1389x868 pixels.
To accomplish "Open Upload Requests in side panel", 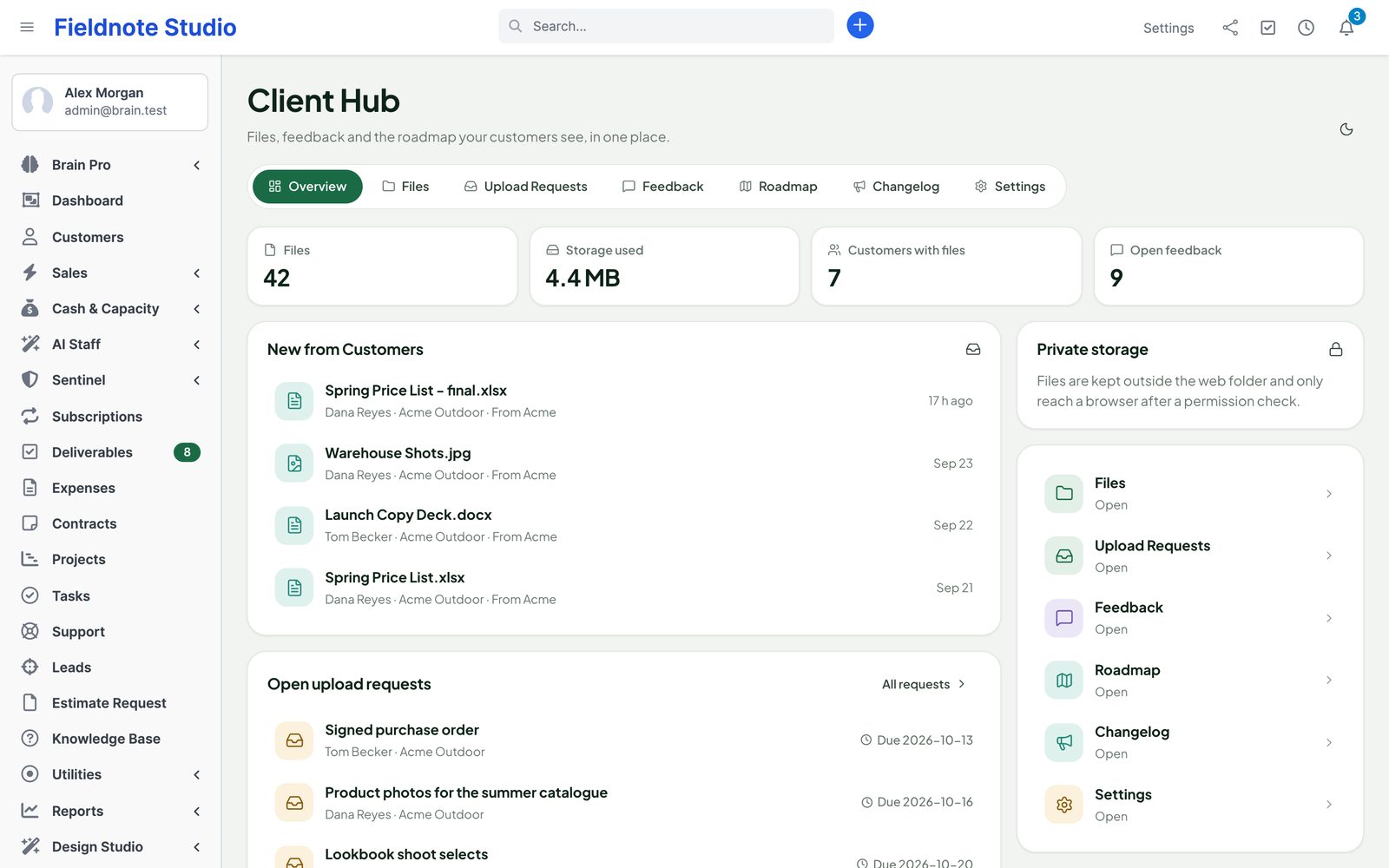I will [1189, 556].
